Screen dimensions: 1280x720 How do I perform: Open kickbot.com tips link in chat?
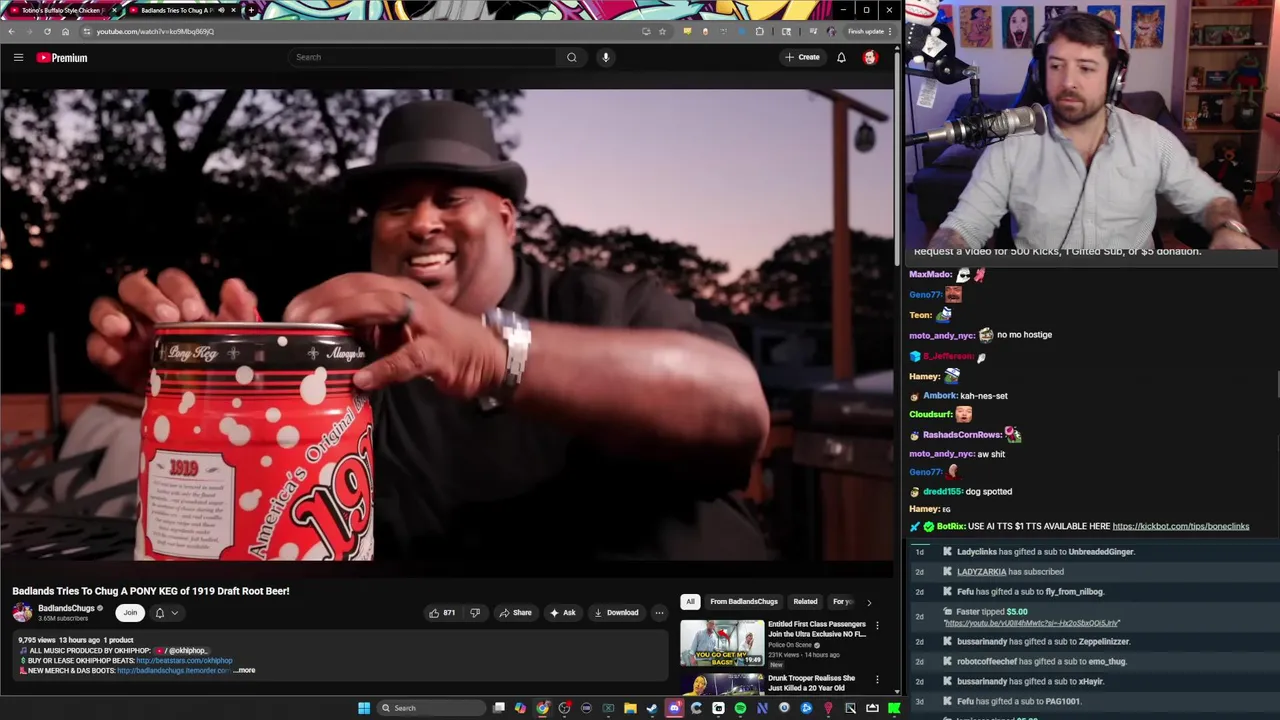[x=1181, y=526]
